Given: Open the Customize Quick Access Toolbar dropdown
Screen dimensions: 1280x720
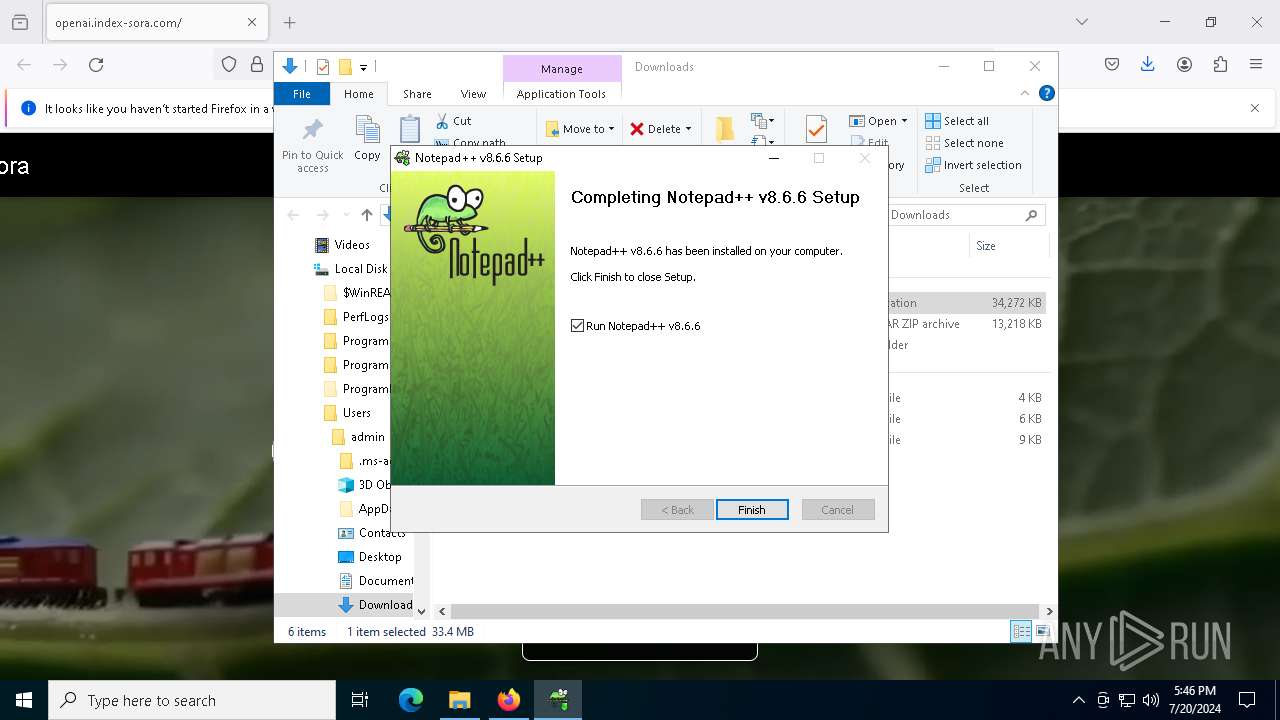Looking at the screenshot, I should coord(363,67).
